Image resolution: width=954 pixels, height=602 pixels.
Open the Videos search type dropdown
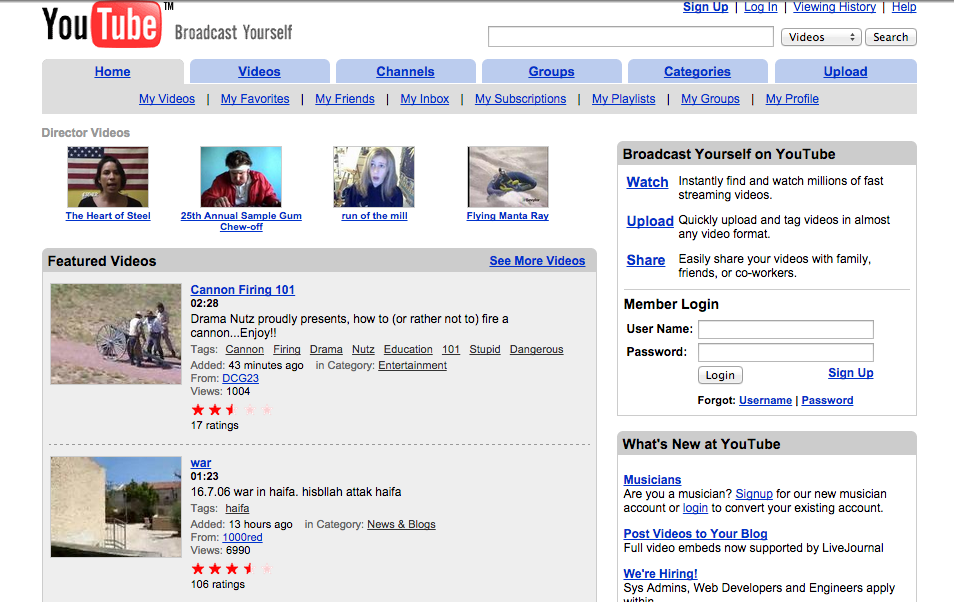coord(821,37)
